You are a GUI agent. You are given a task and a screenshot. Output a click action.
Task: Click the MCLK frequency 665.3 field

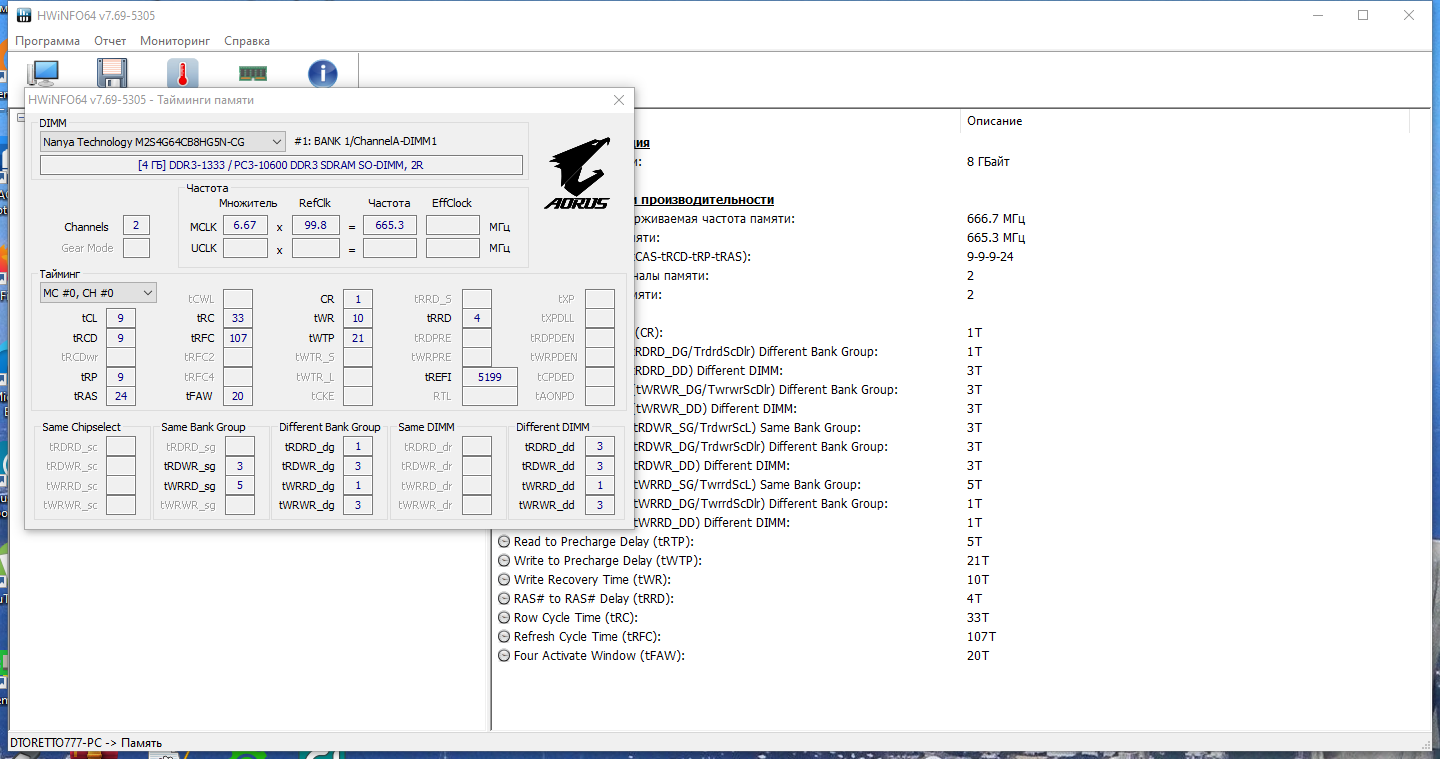pos(390,226)
